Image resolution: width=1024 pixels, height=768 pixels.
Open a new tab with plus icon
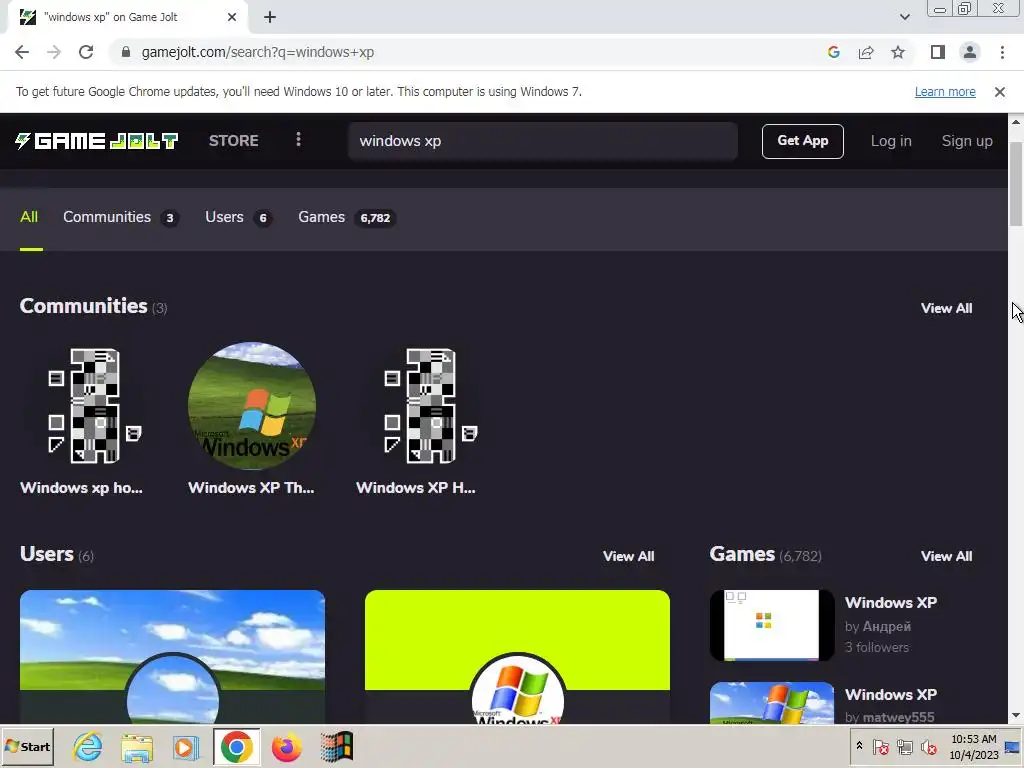270,18
